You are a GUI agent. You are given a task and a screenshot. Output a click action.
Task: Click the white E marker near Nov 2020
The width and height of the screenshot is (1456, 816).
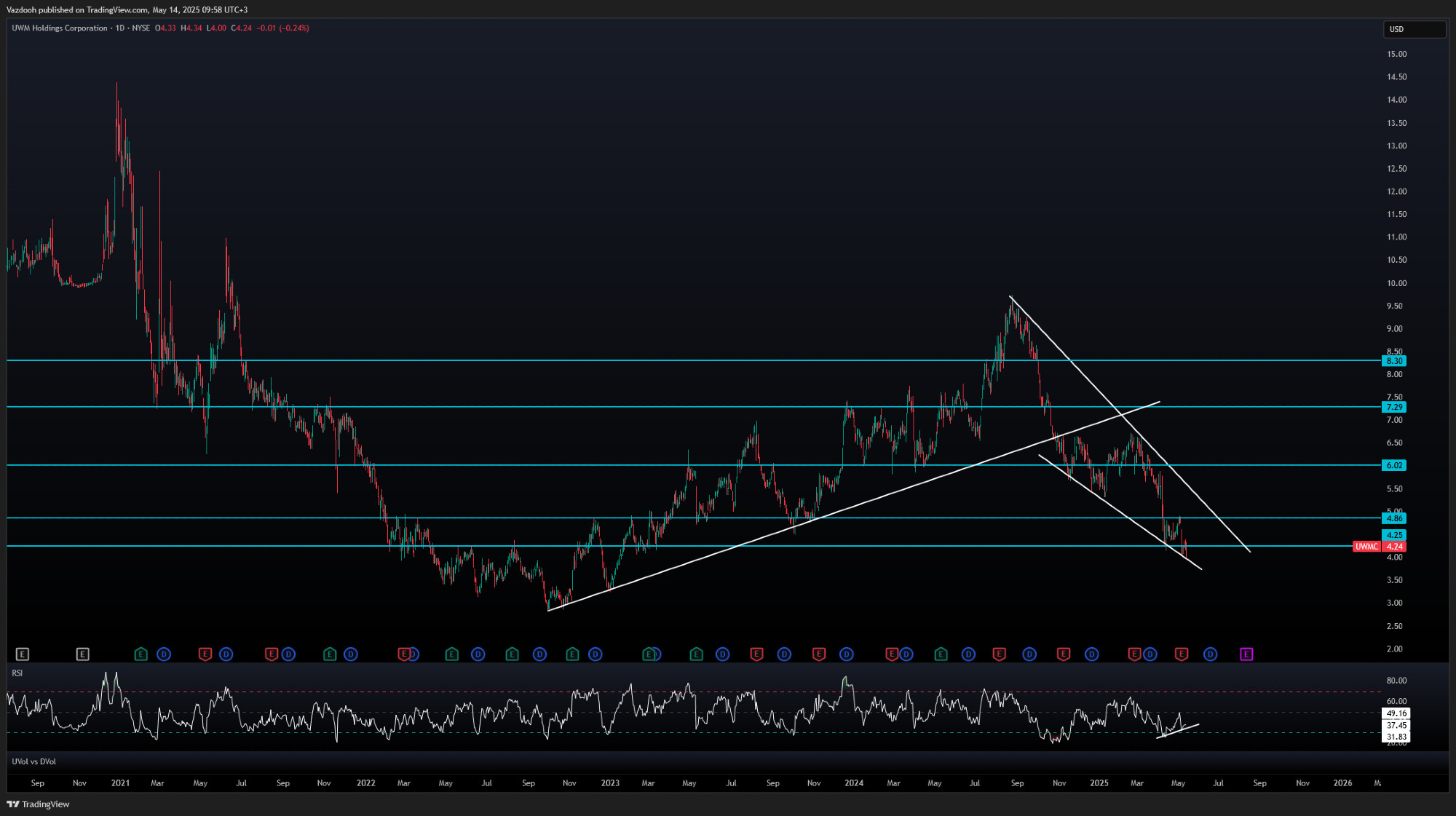pos(82,654)
